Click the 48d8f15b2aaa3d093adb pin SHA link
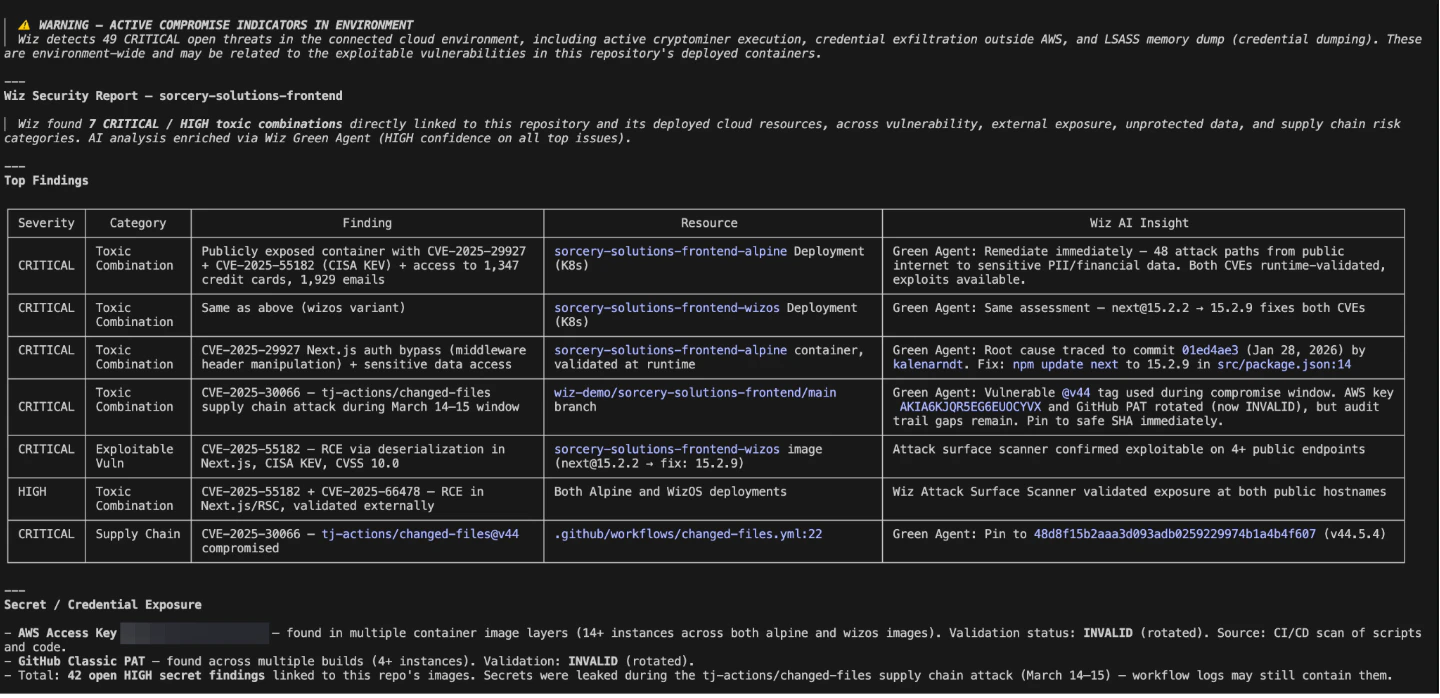The width and height of the screenshot is (1440, 698). click(1174, 534)
